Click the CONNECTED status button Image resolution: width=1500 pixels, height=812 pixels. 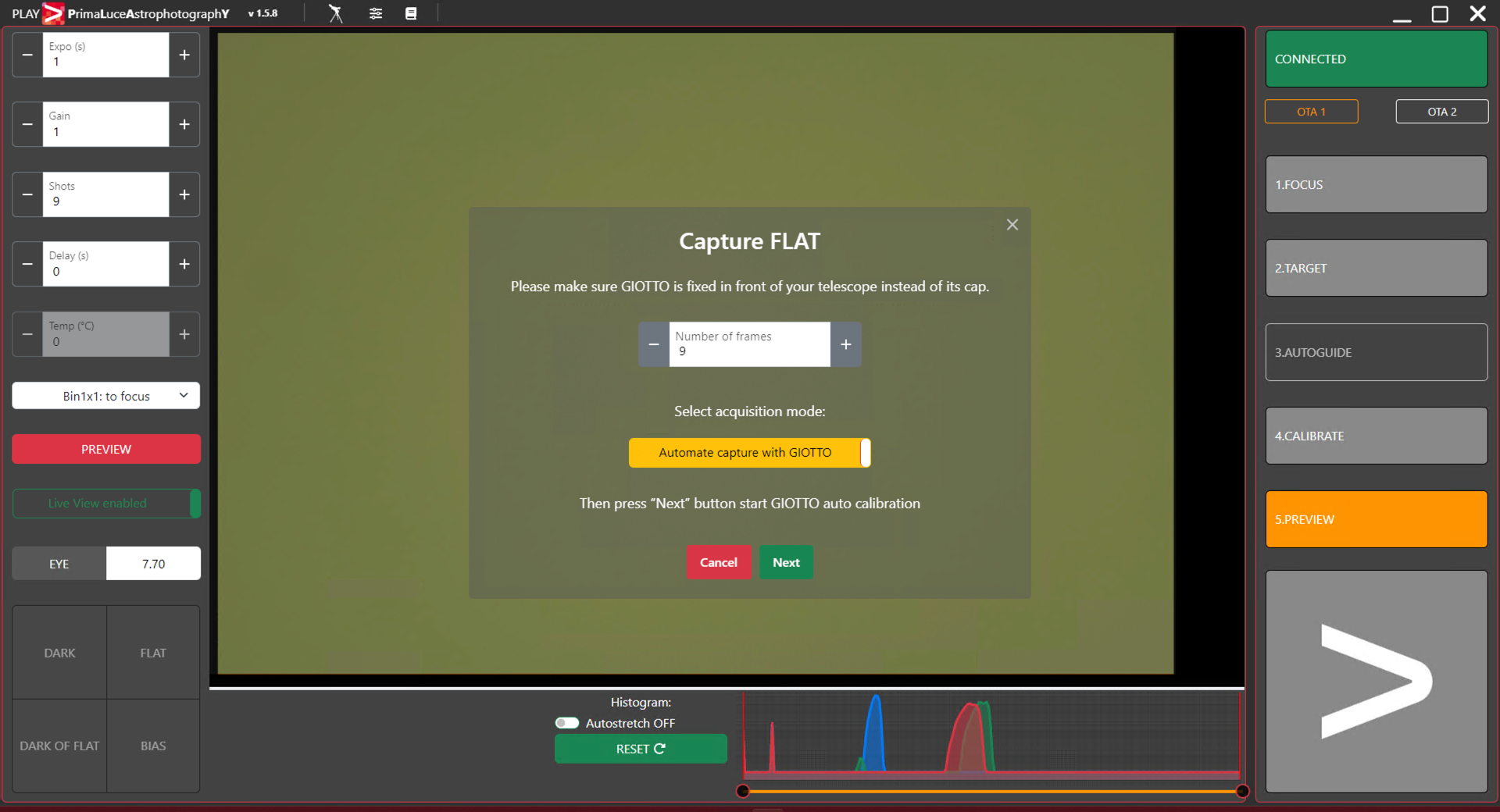1377,59
